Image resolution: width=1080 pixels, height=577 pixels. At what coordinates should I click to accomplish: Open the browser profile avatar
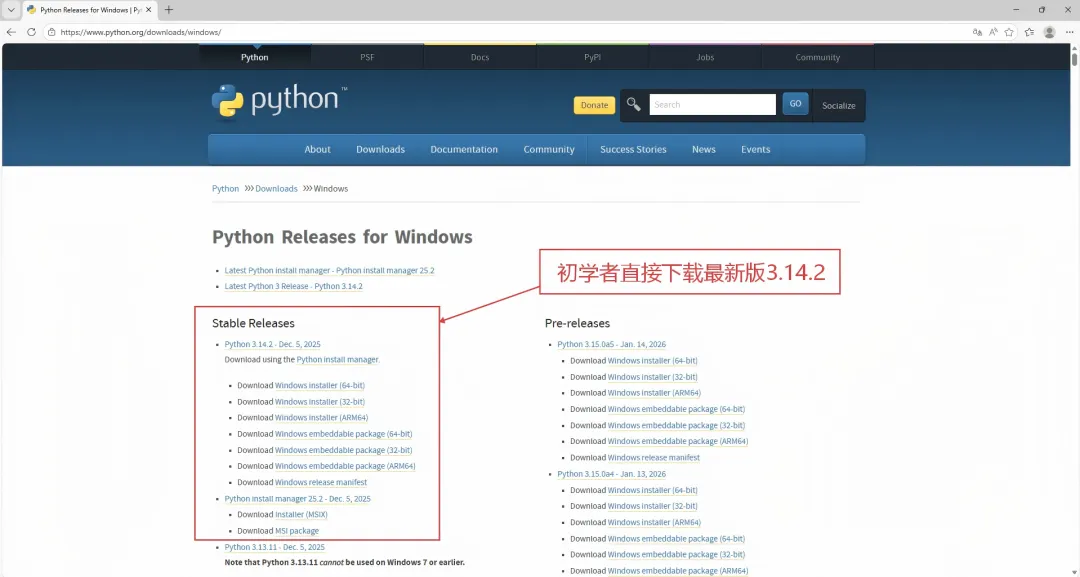click(1049, 32)
